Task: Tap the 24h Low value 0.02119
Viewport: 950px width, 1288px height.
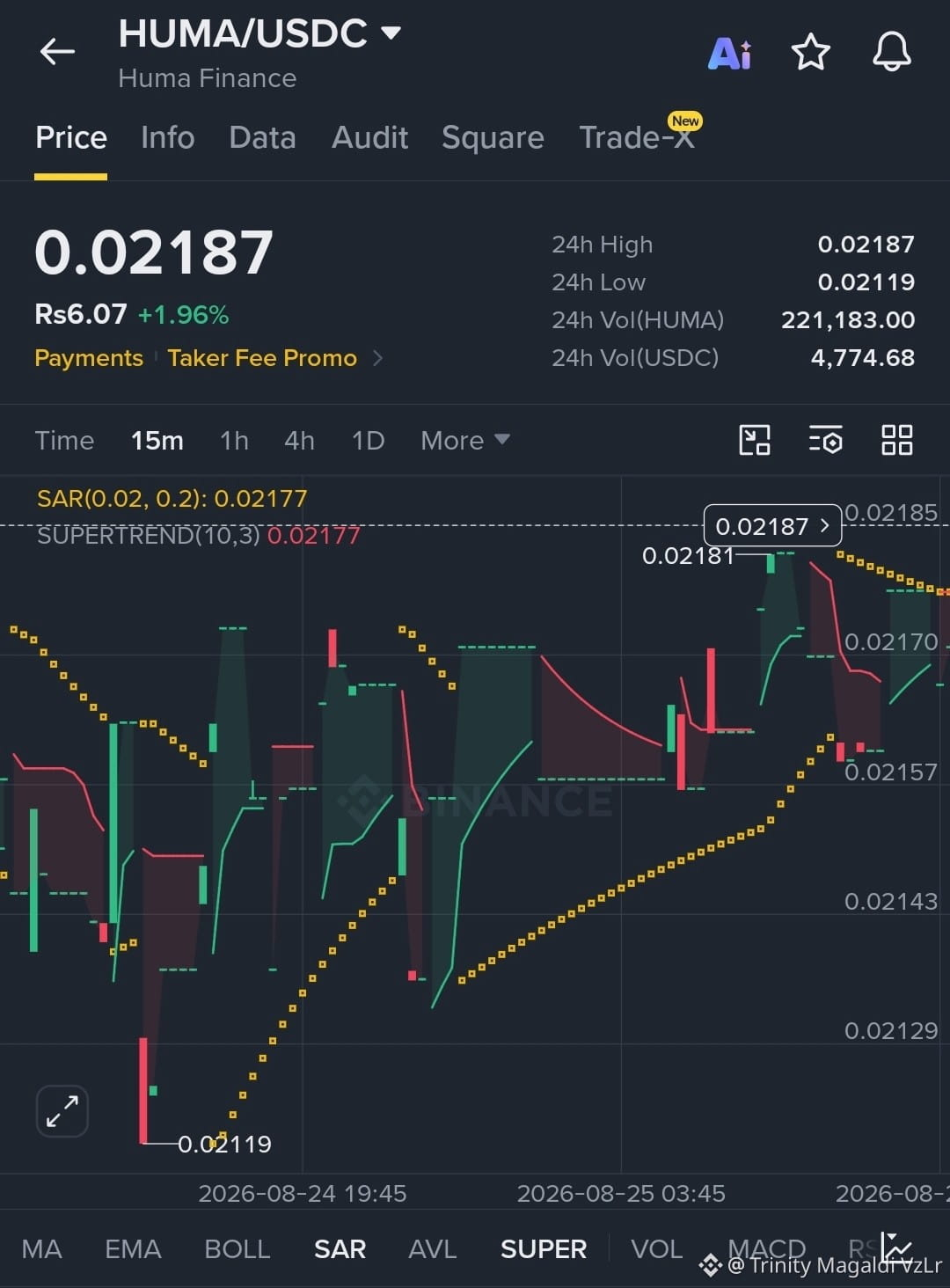Action: (x=866, y=282)
